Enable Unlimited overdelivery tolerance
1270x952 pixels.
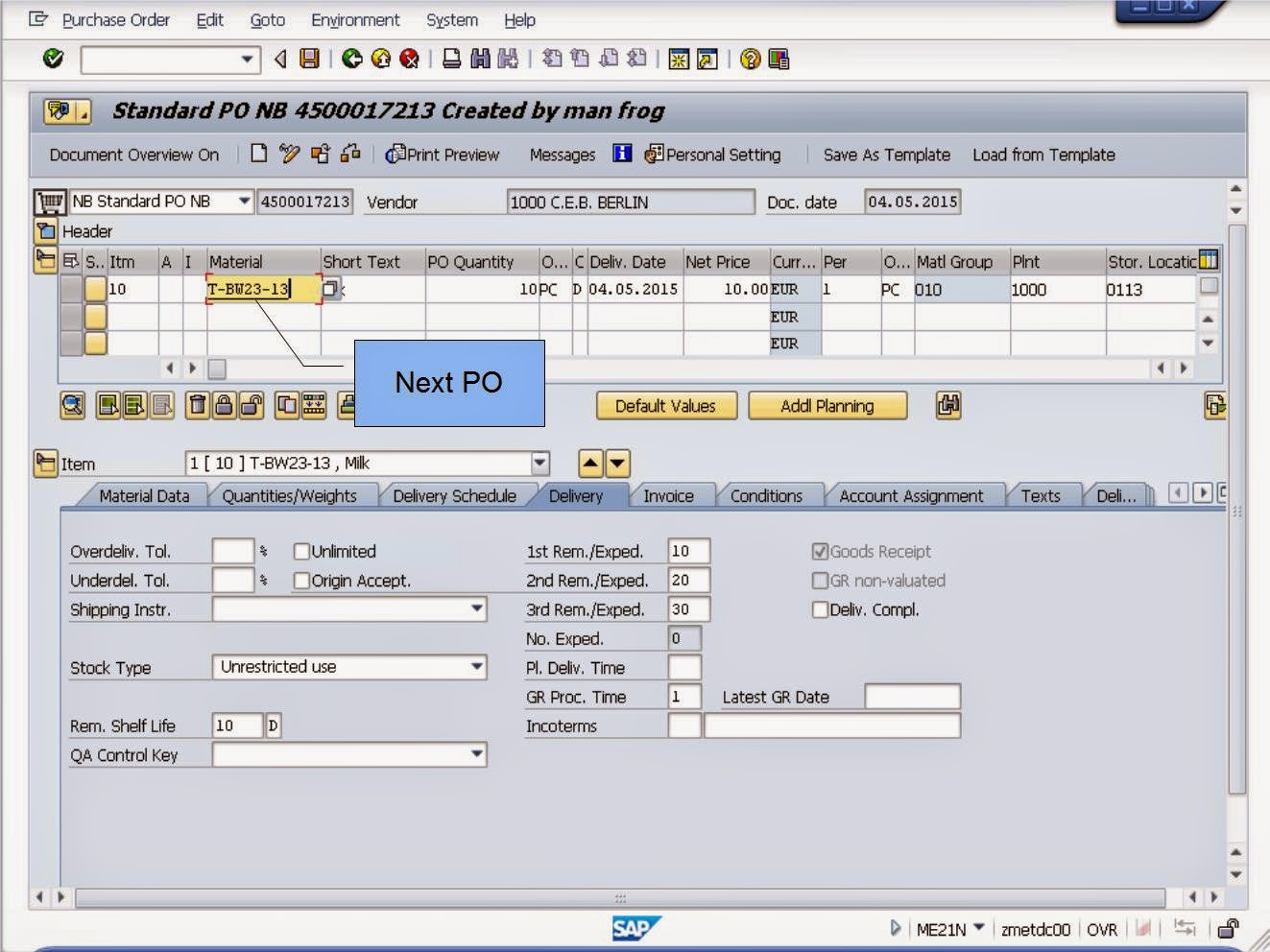pyautogui.click(x=301, y=551)
